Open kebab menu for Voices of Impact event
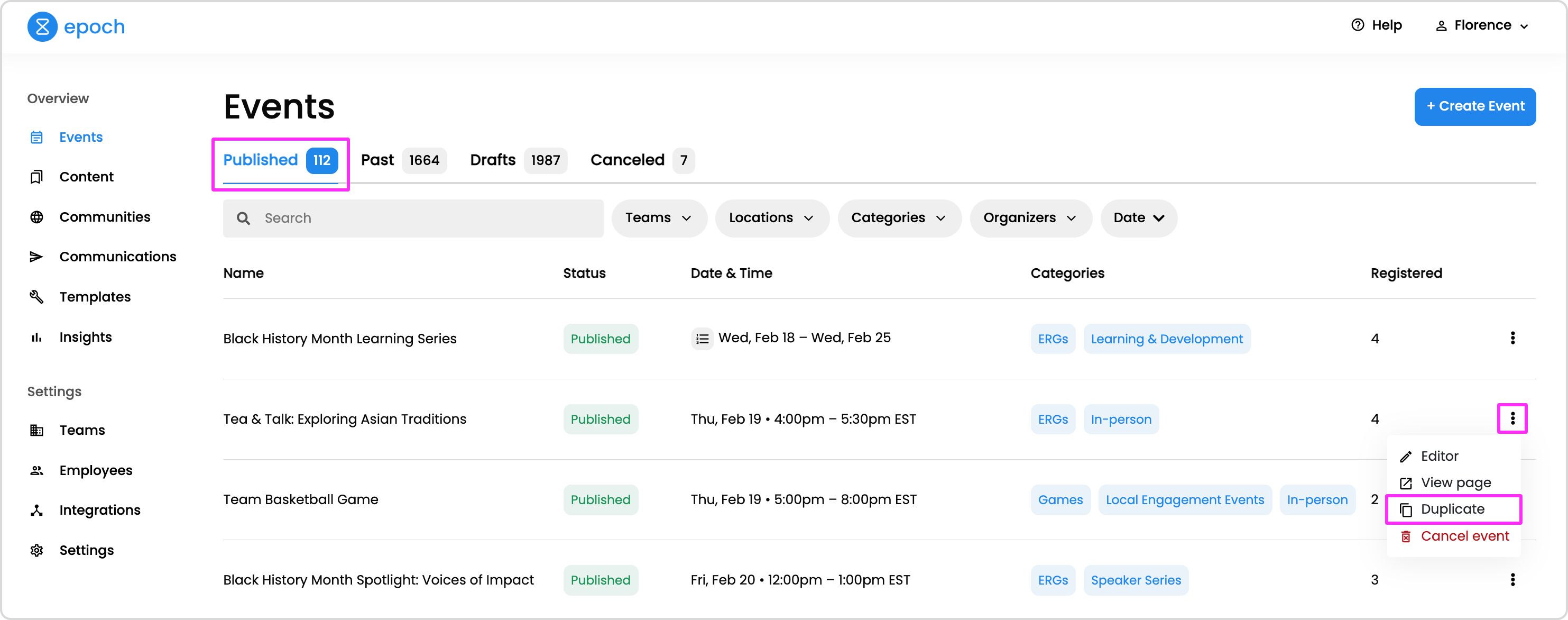 [1512, 579]
